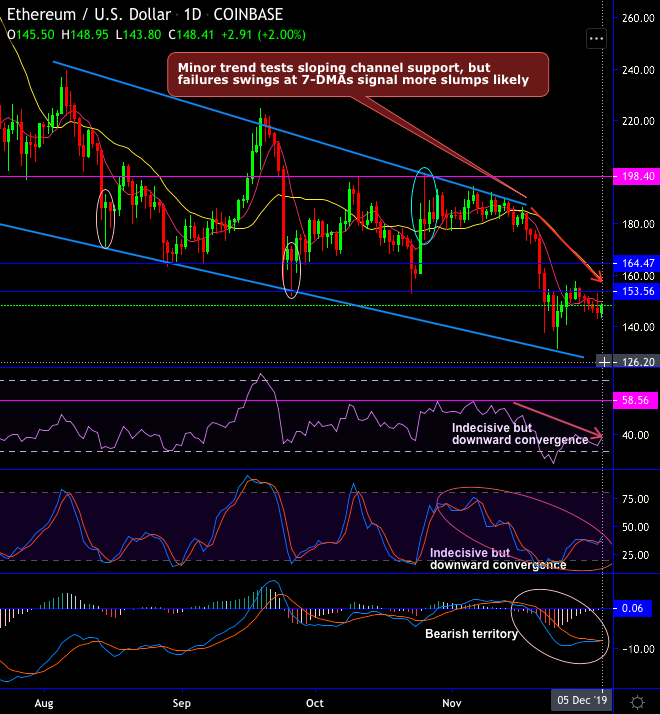Click the Ethereum / U.S. Dollar symbol title
This screenshot has width=660, height=714.
tap(87, 15)
